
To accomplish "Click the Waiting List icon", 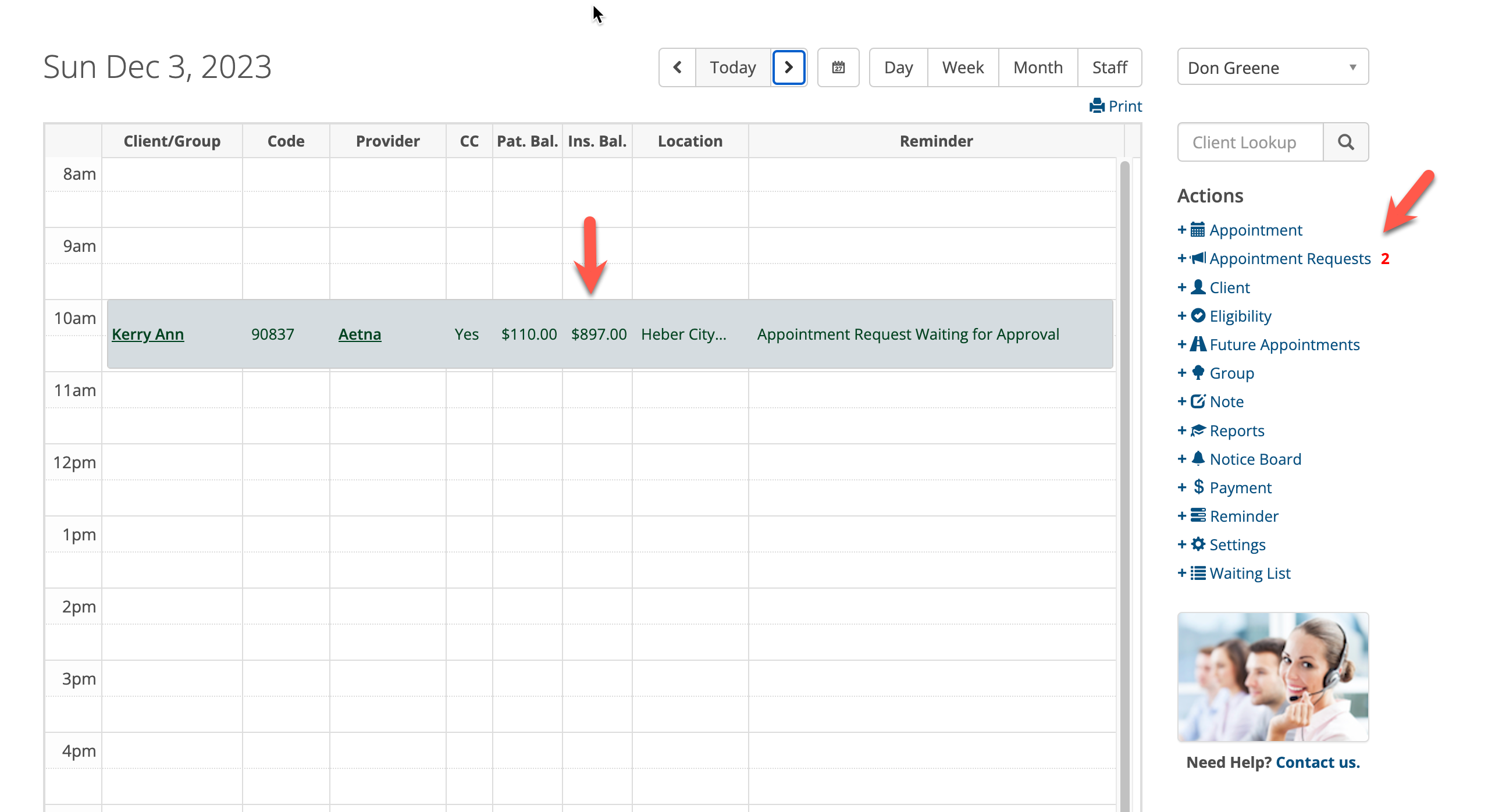I will click(x=1198, y=573).
